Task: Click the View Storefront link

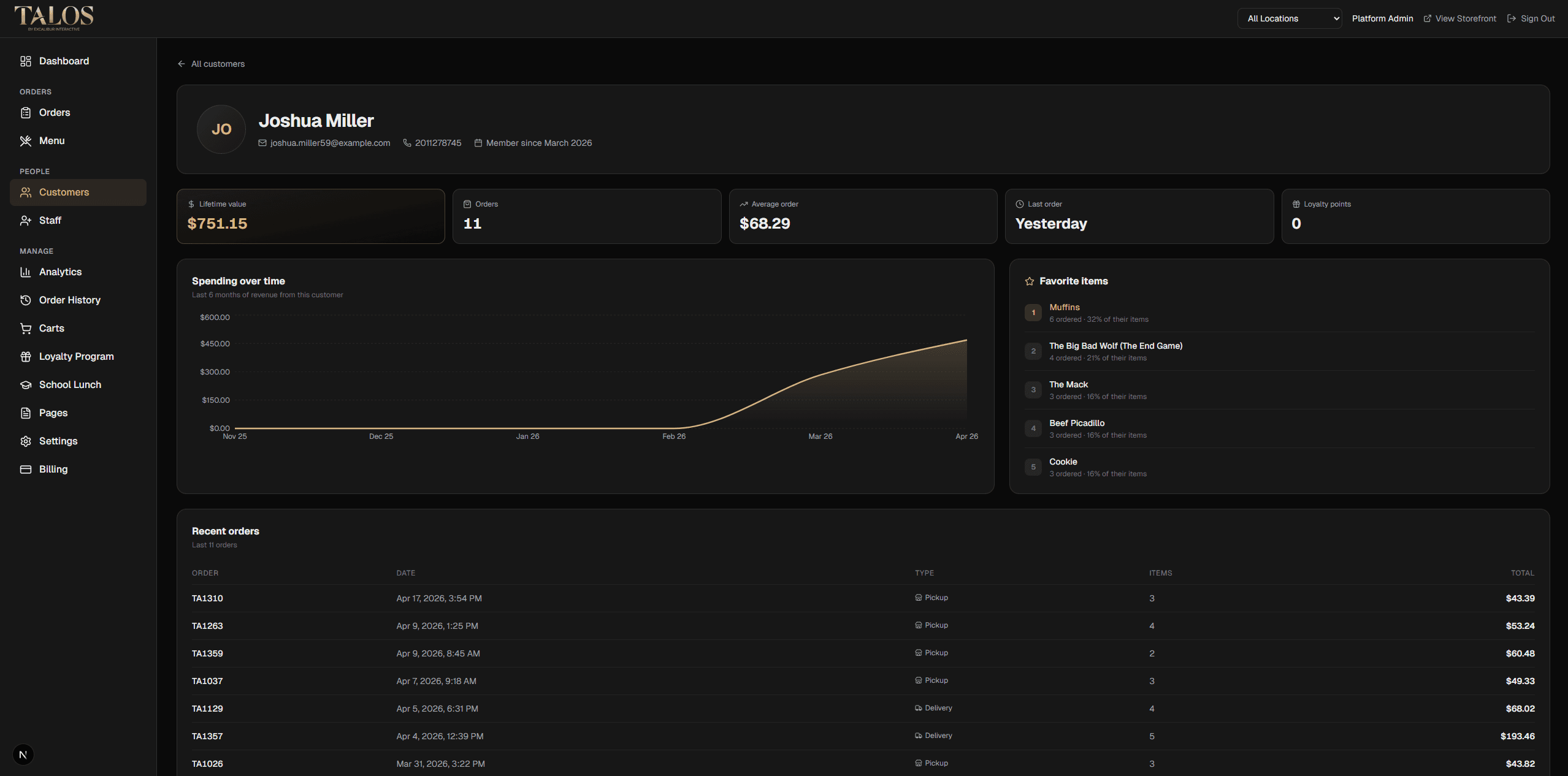Action: click(1460, 18)
